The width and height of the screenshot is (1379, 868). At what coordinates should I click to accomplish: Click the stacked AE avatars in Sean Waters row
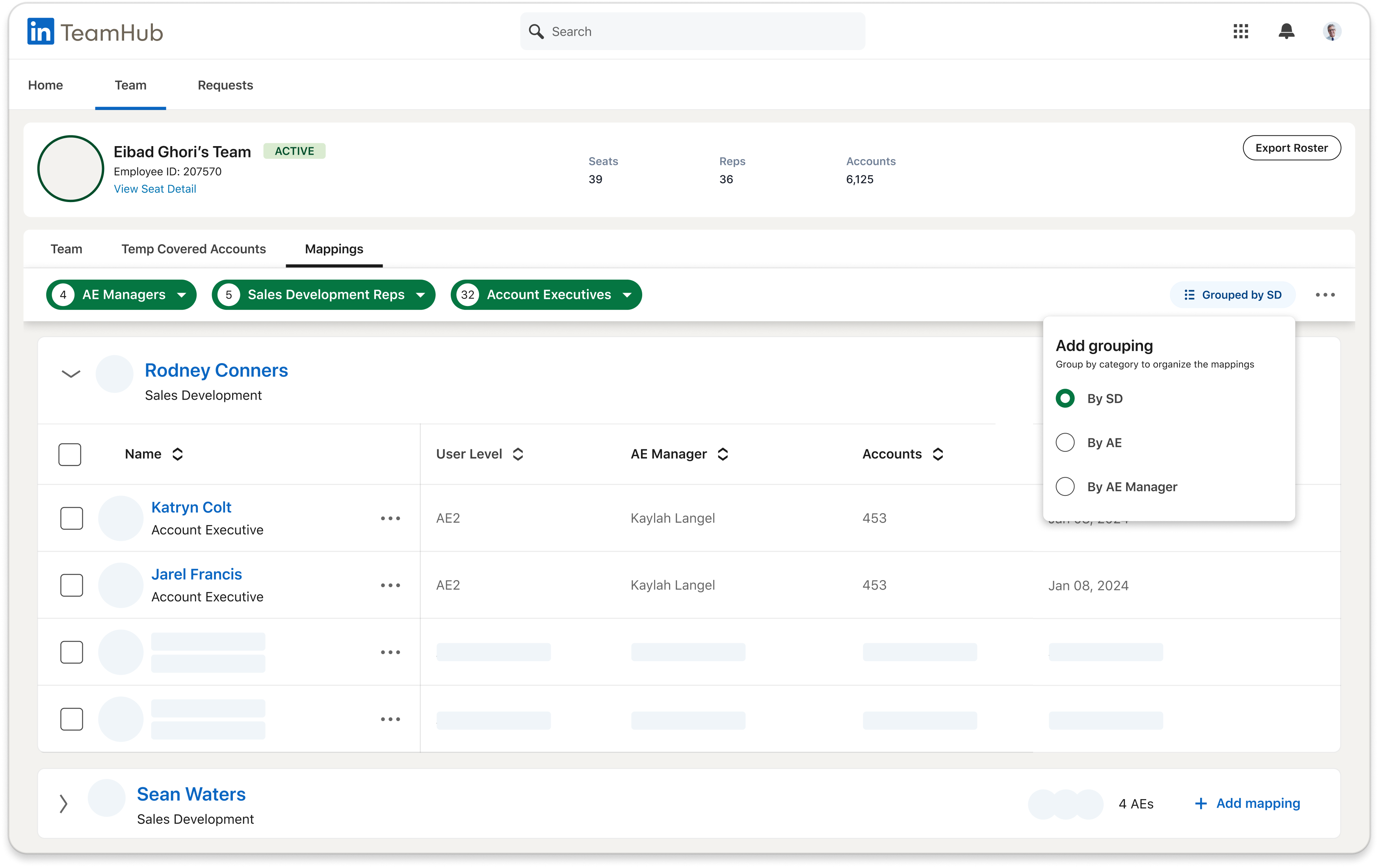(1066, 804)
